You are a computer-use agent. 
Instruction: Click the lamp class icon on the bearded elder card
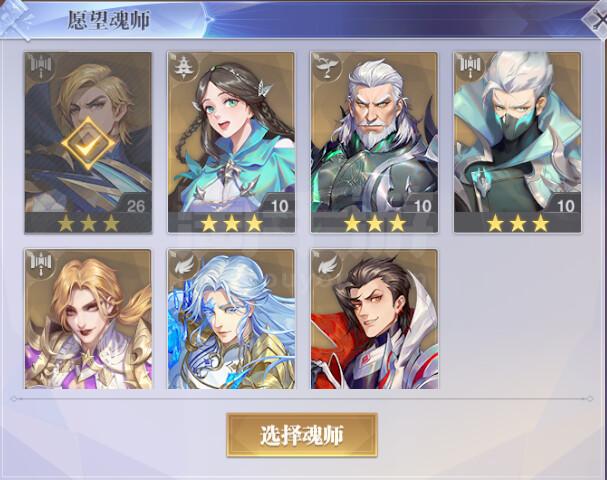point(326,67)
